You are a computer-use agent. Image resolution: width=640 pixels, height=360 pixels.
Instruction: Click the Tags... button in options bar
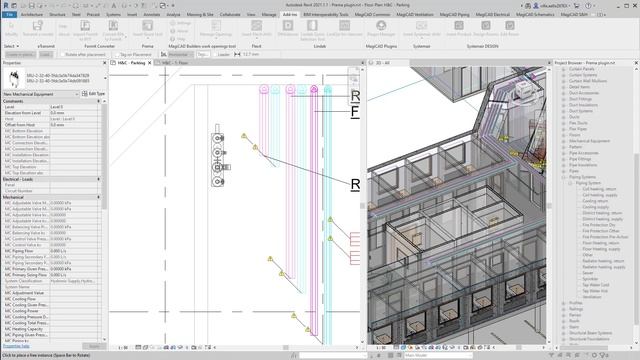click(x=202, y=54)
